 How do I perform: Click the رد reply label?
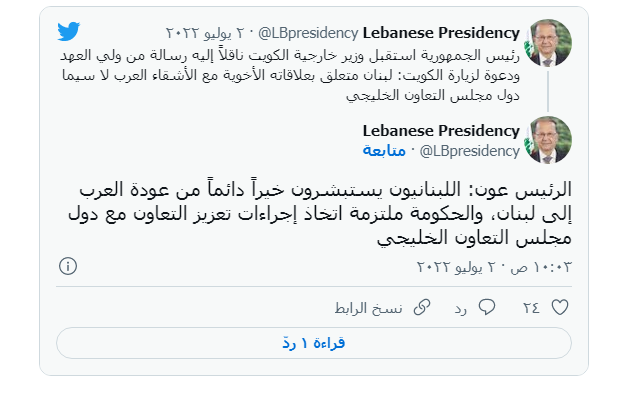pos(461,309)
